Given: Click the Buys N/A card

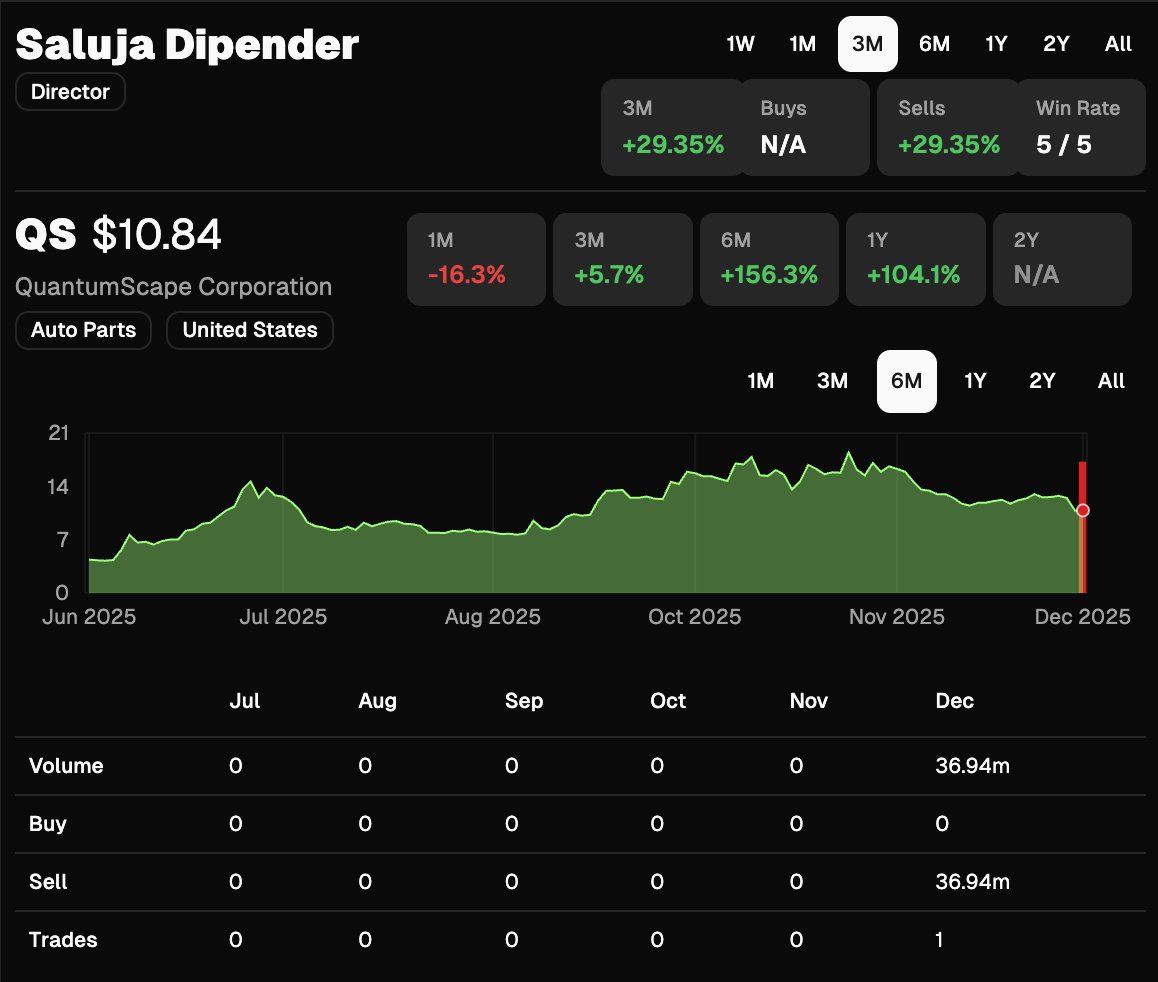Looking at the screenshot, I should [805, 127].
